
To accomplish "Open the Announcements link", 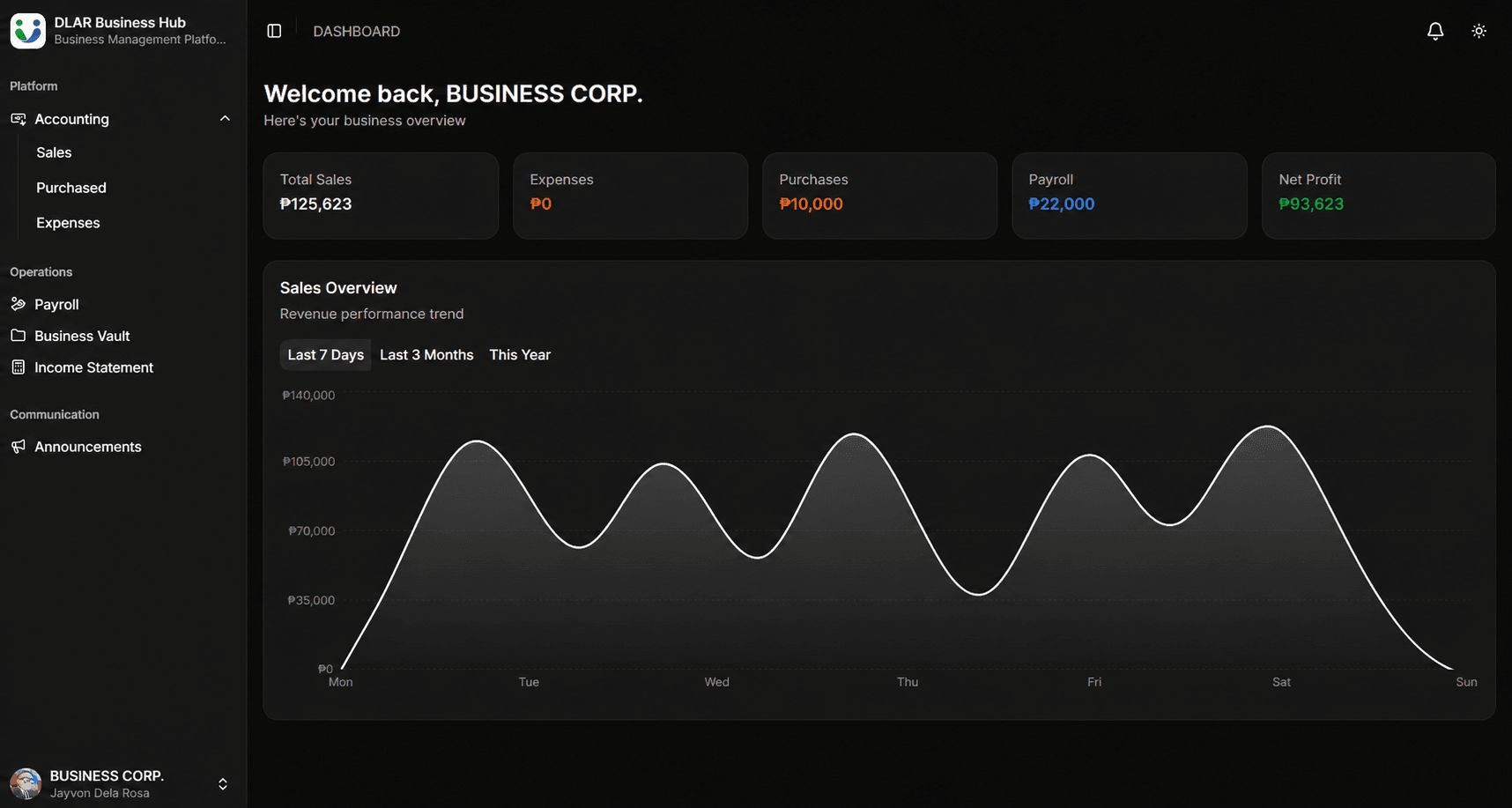I will click(x=88, y=447).
